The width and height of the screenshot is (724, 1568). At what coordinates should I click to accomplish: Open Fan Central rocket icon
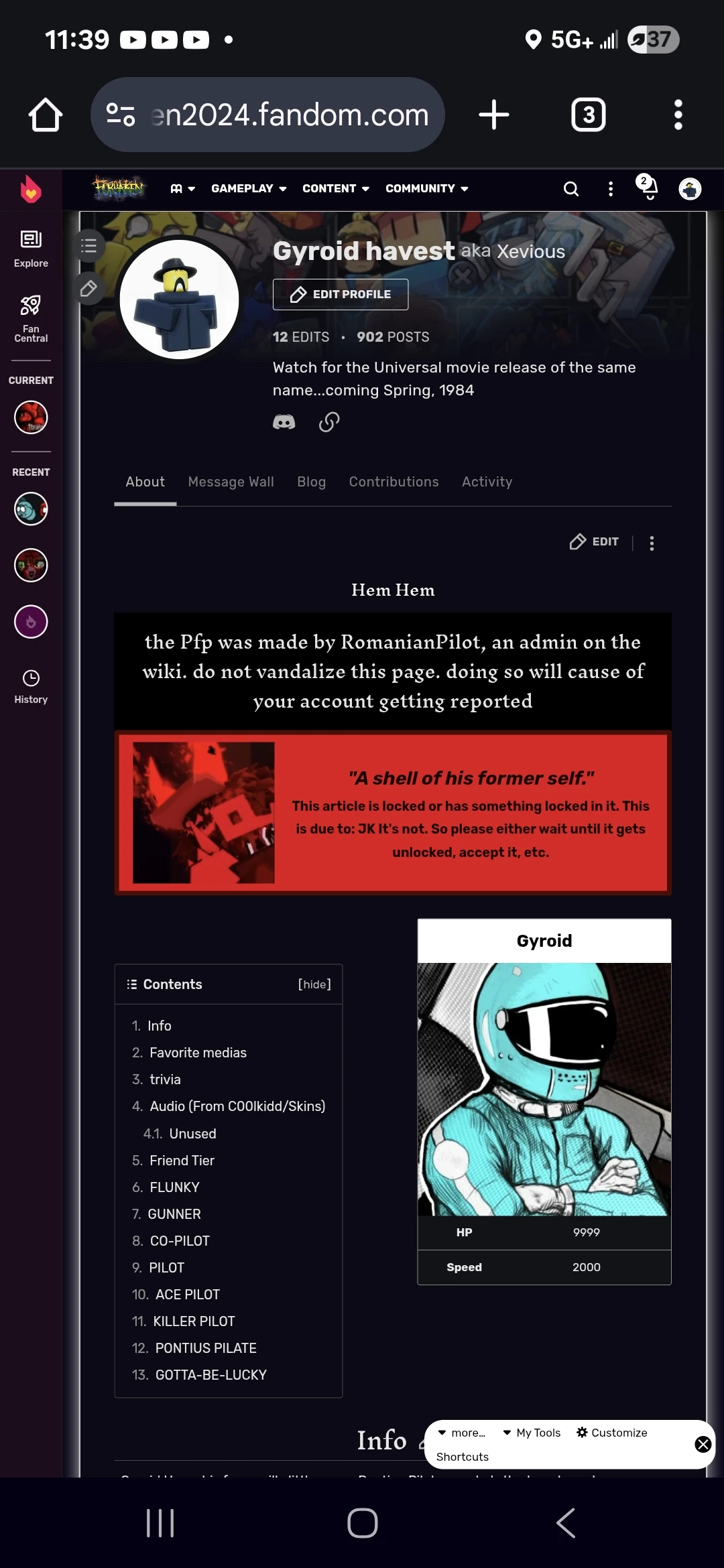click(31, 318)
